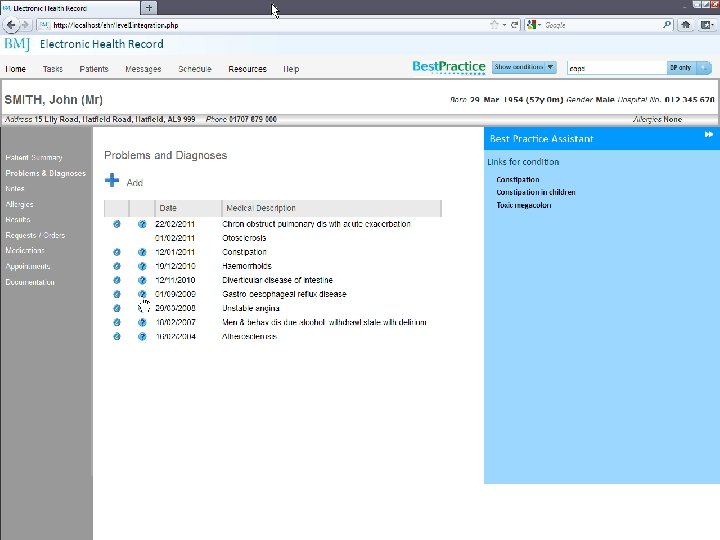Open Results in the sidebar
The height and width of the screenshot is (540, 720).
coord(17,219)
